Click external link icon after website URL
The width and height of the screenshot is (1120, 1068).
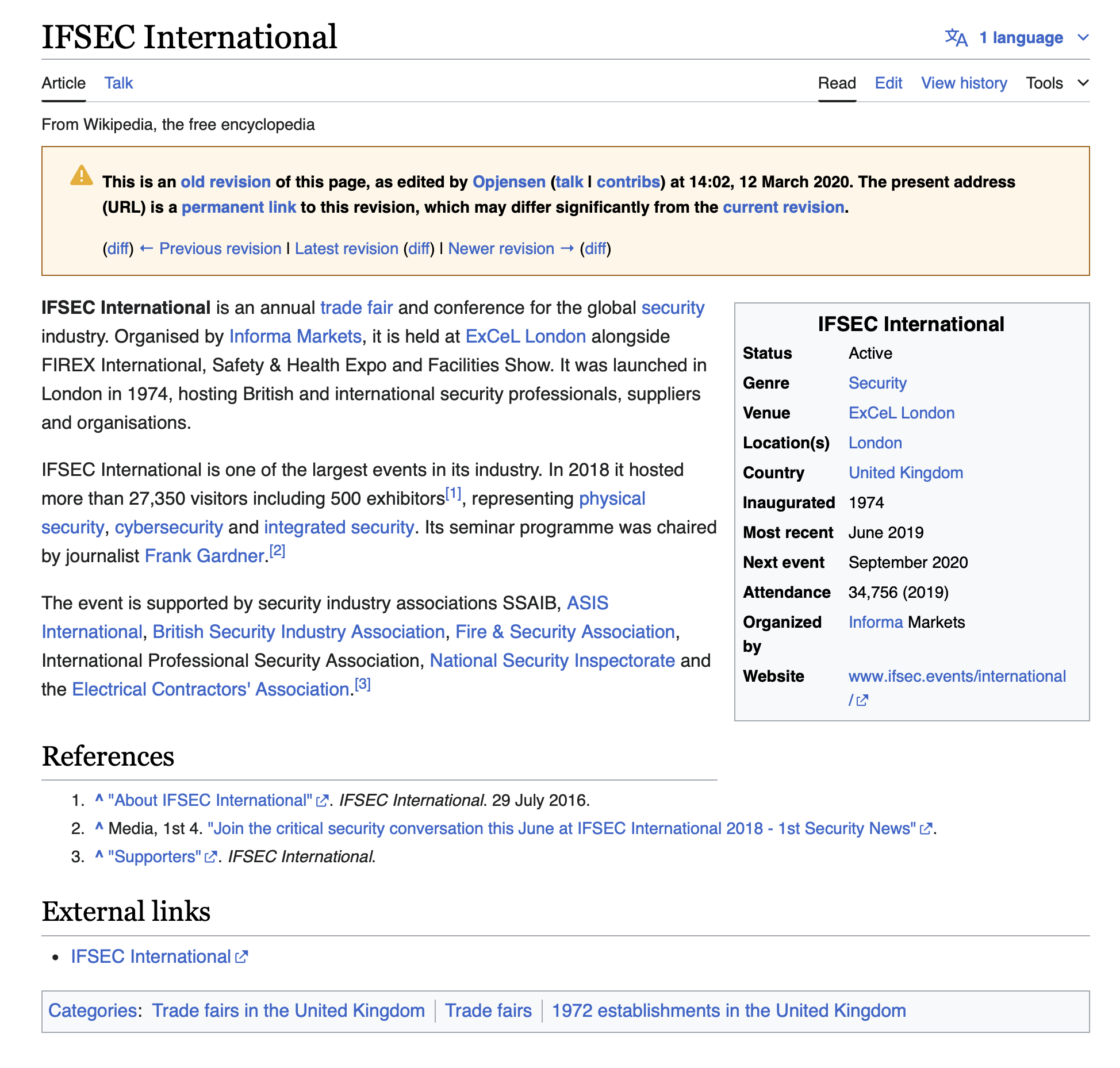tap(862, 701)
